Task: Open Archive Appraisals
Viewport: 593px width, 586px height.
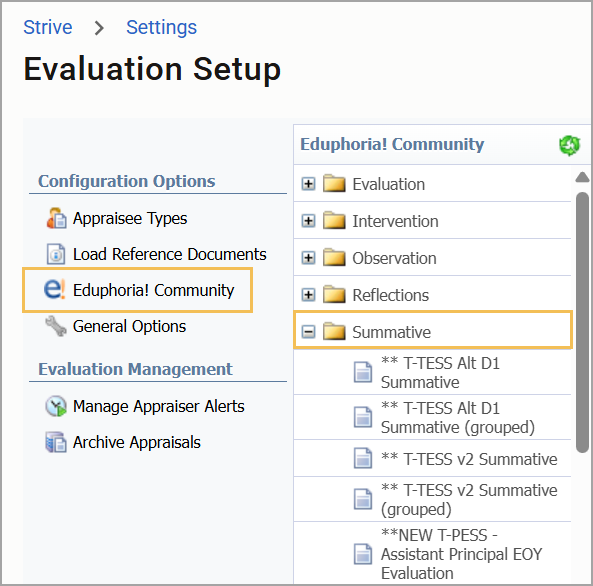Action: coord(137,442)
